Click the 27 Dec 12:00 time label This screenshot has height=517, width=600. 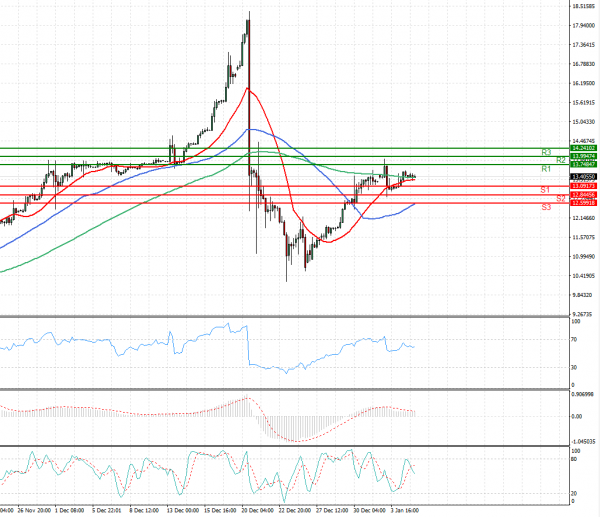(332, 510)
